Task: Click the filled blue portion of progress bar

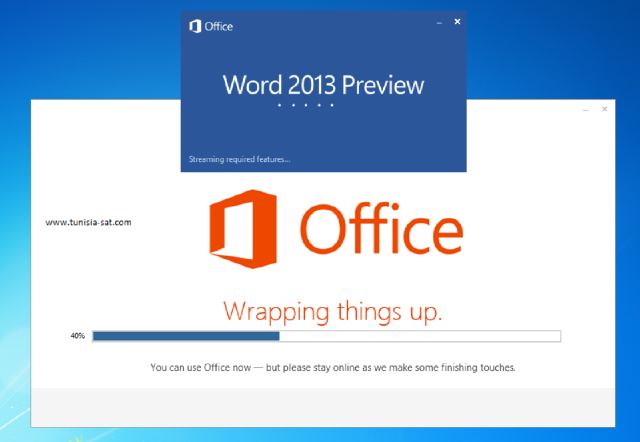Action: 185,337
